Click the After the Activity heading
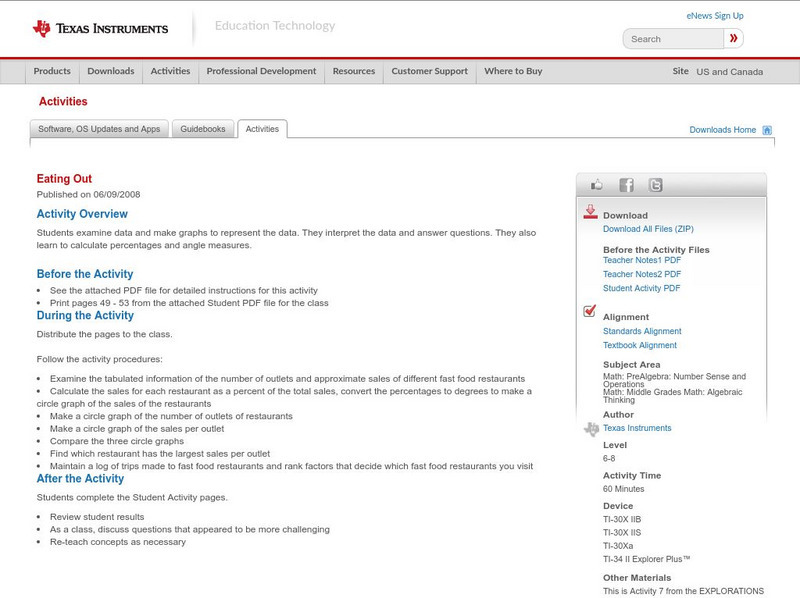Screen dimensions: 800x598 [x=80, y=479]
